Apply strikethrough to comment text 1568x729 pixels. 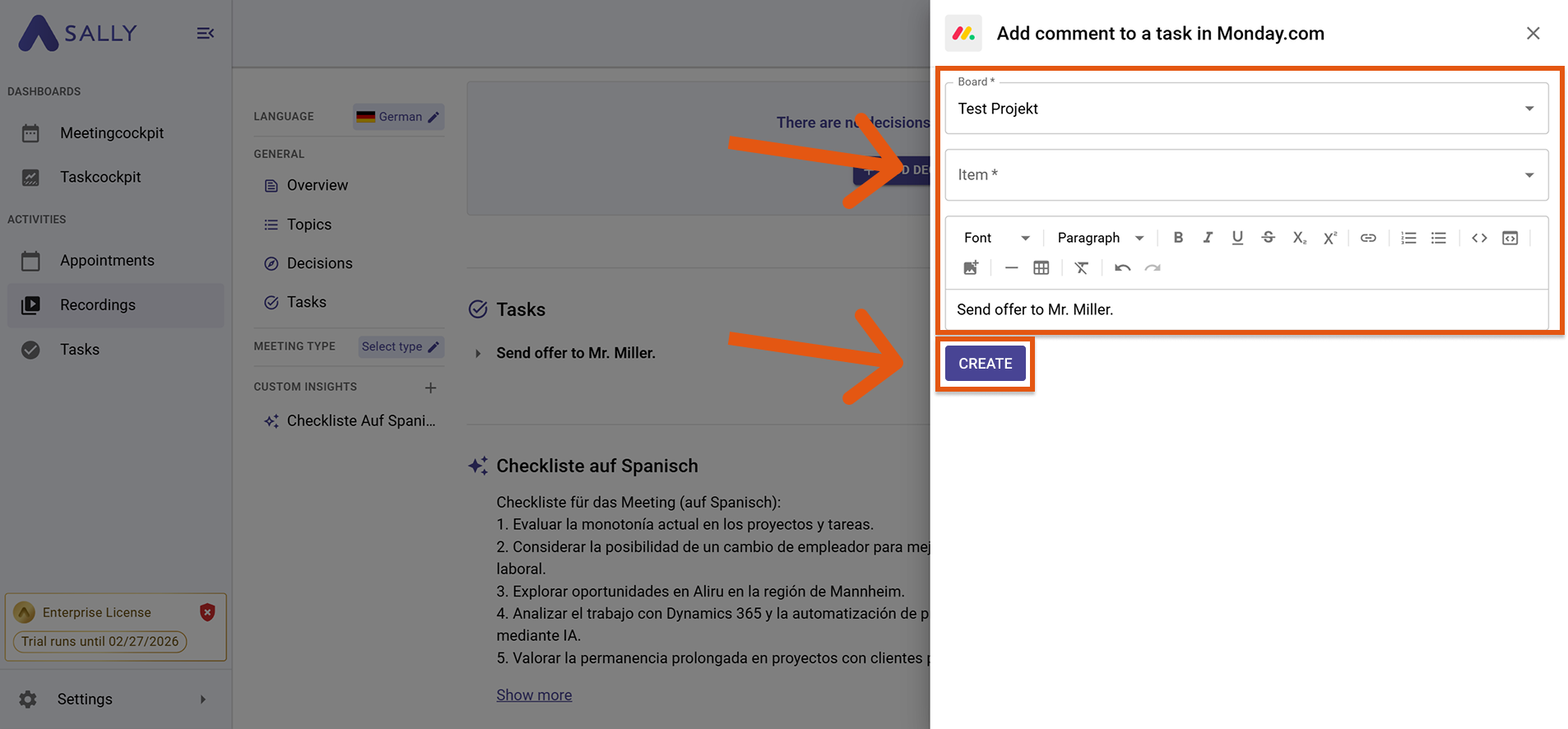tap(1268, 238)
